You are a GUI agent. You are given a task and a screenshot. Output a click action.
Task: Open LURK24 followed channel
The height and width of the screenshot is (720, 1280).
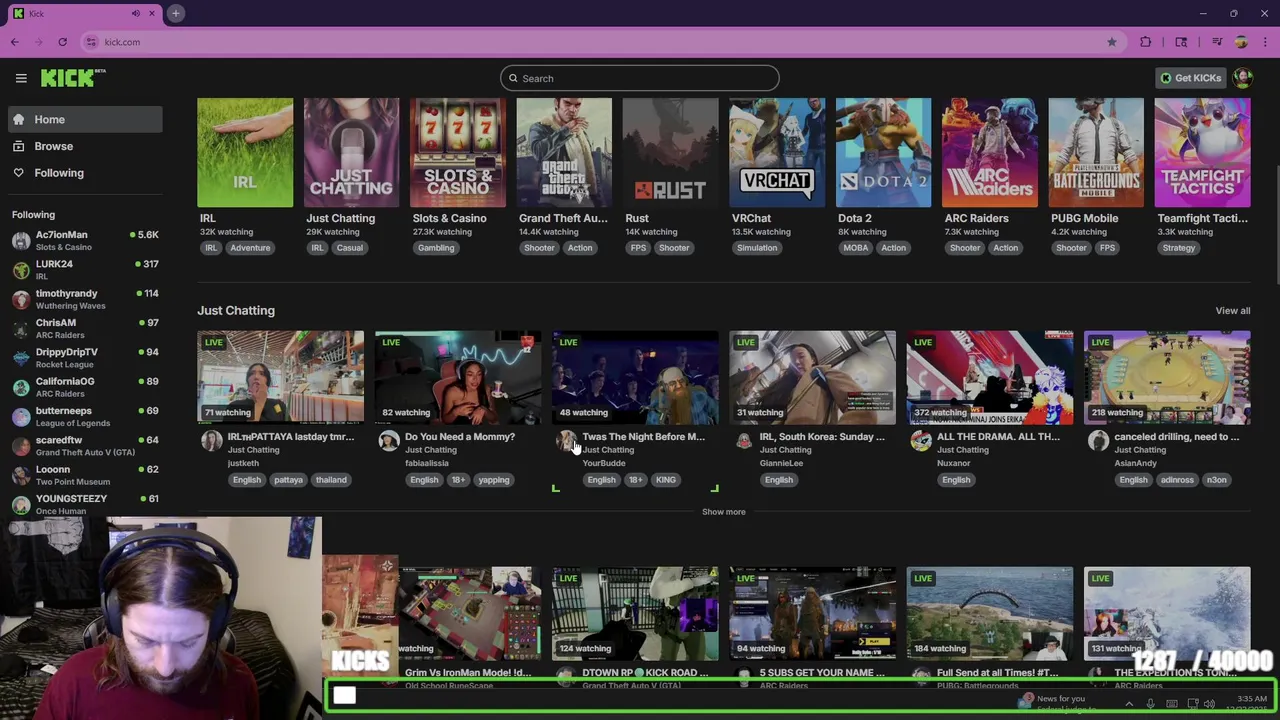click(85, 270)
